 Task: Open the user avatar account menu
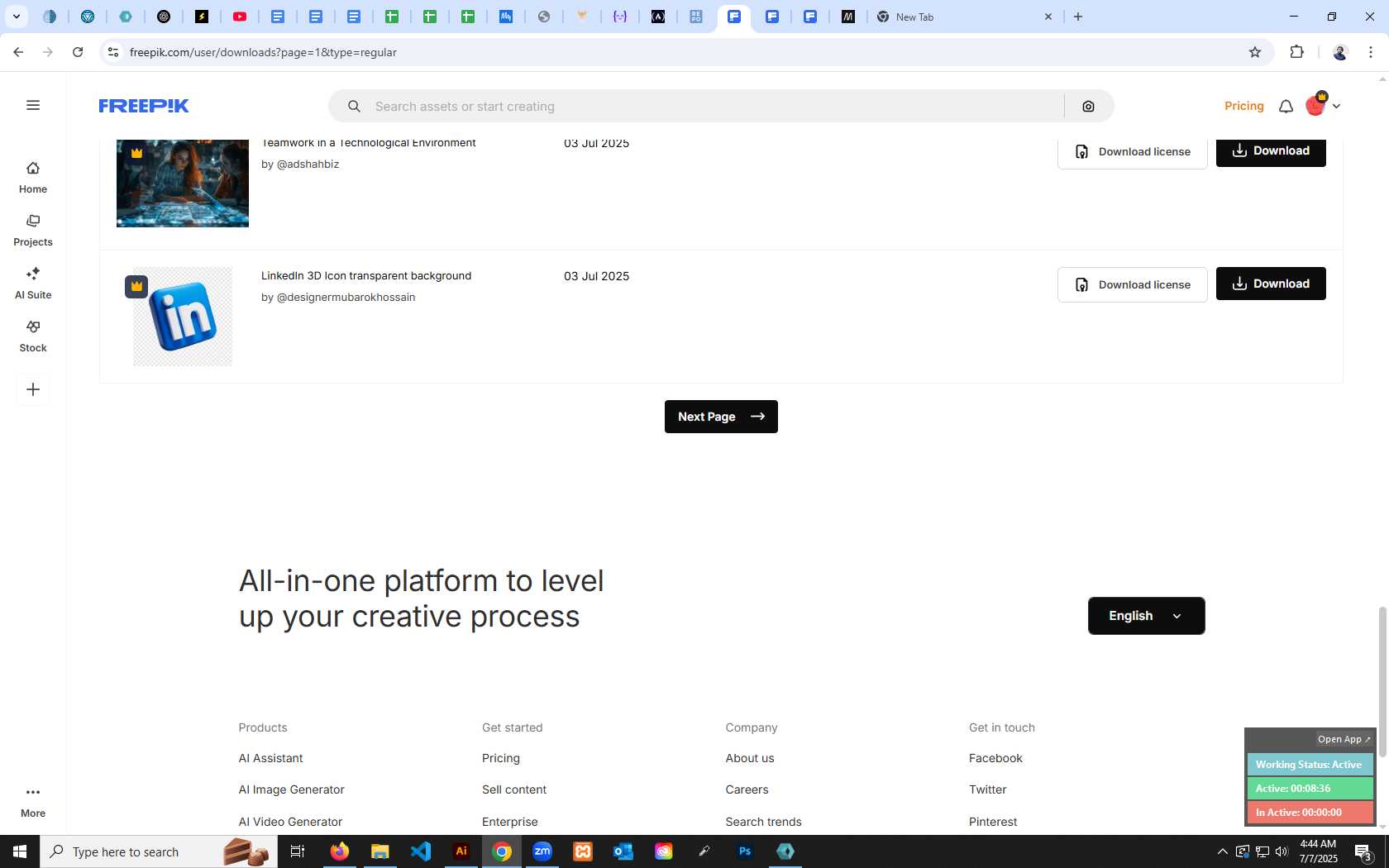pyautogui.click(x=1322, y=105)
